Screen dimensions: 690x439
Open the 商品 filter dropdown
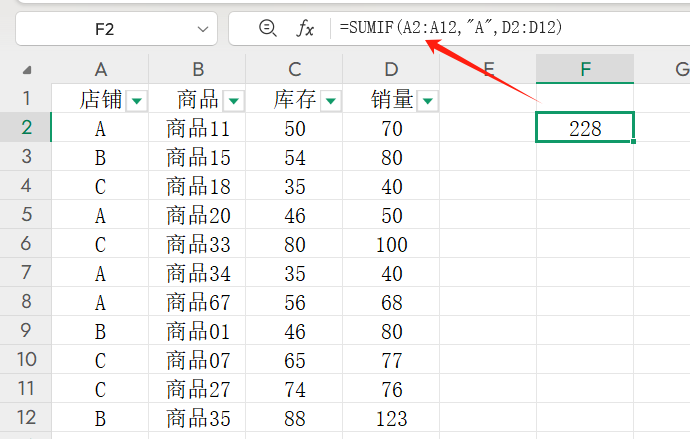point(234,101)
